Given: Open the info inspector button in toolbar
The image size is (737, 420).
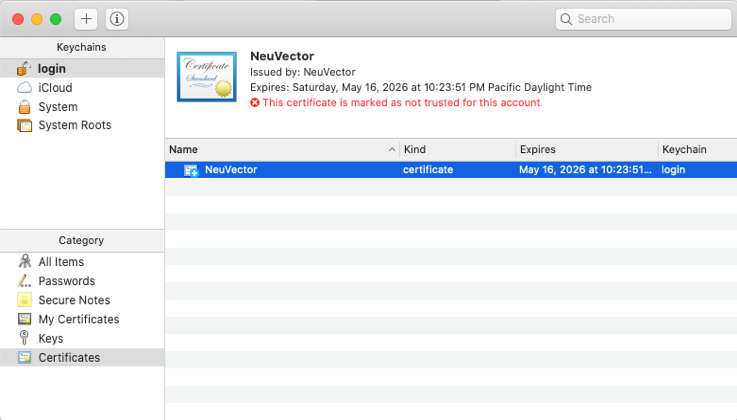Looking at the screenshot, I should [116, 19].
